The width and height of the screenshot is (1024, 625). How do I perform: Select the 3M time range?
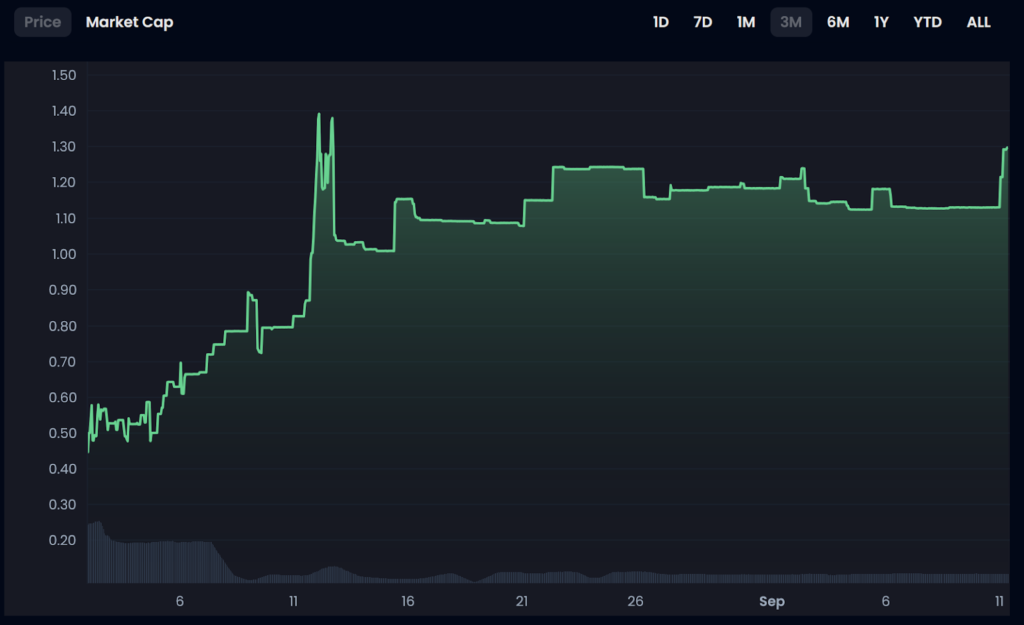(791, 22)
